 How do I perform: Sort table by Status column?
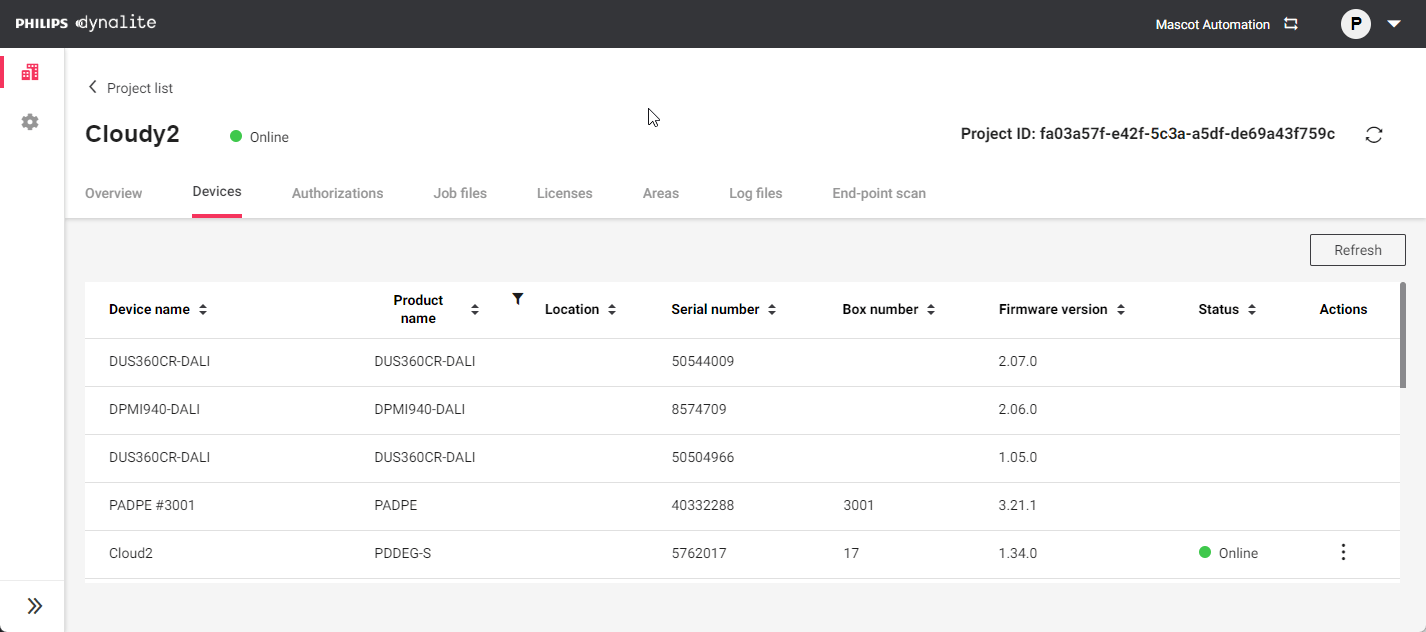click(x=1252, y=310)
